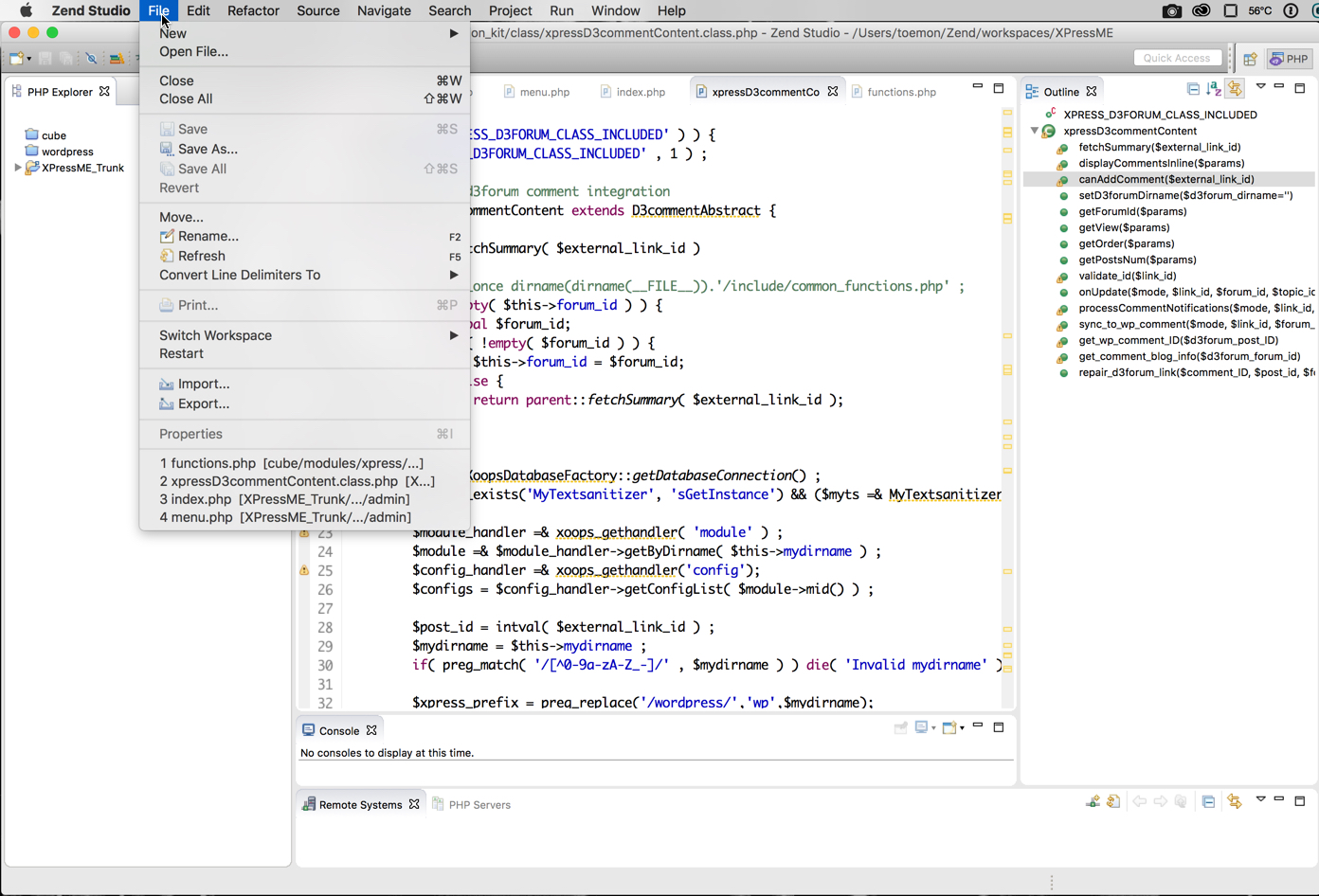
Task: Open the Switch Workspace submenu
Action: (x=304, y=335)
